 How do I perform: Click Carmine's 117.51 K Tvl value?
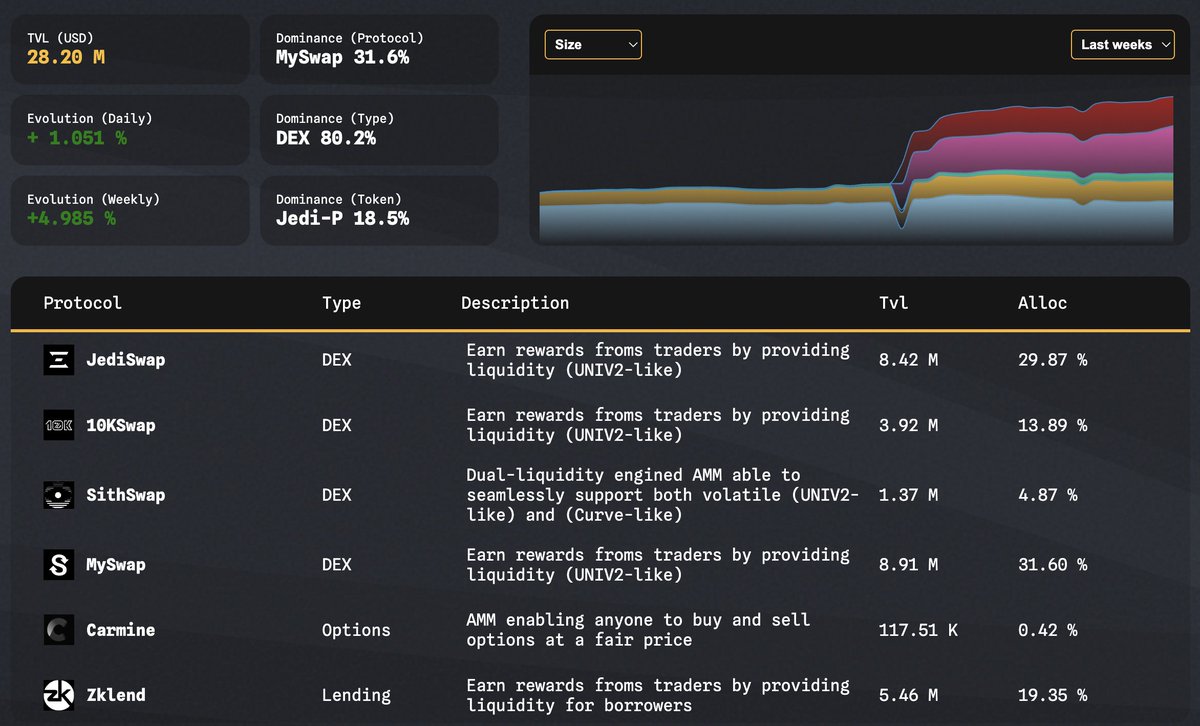pyautogui.click(x=918, y=630)
